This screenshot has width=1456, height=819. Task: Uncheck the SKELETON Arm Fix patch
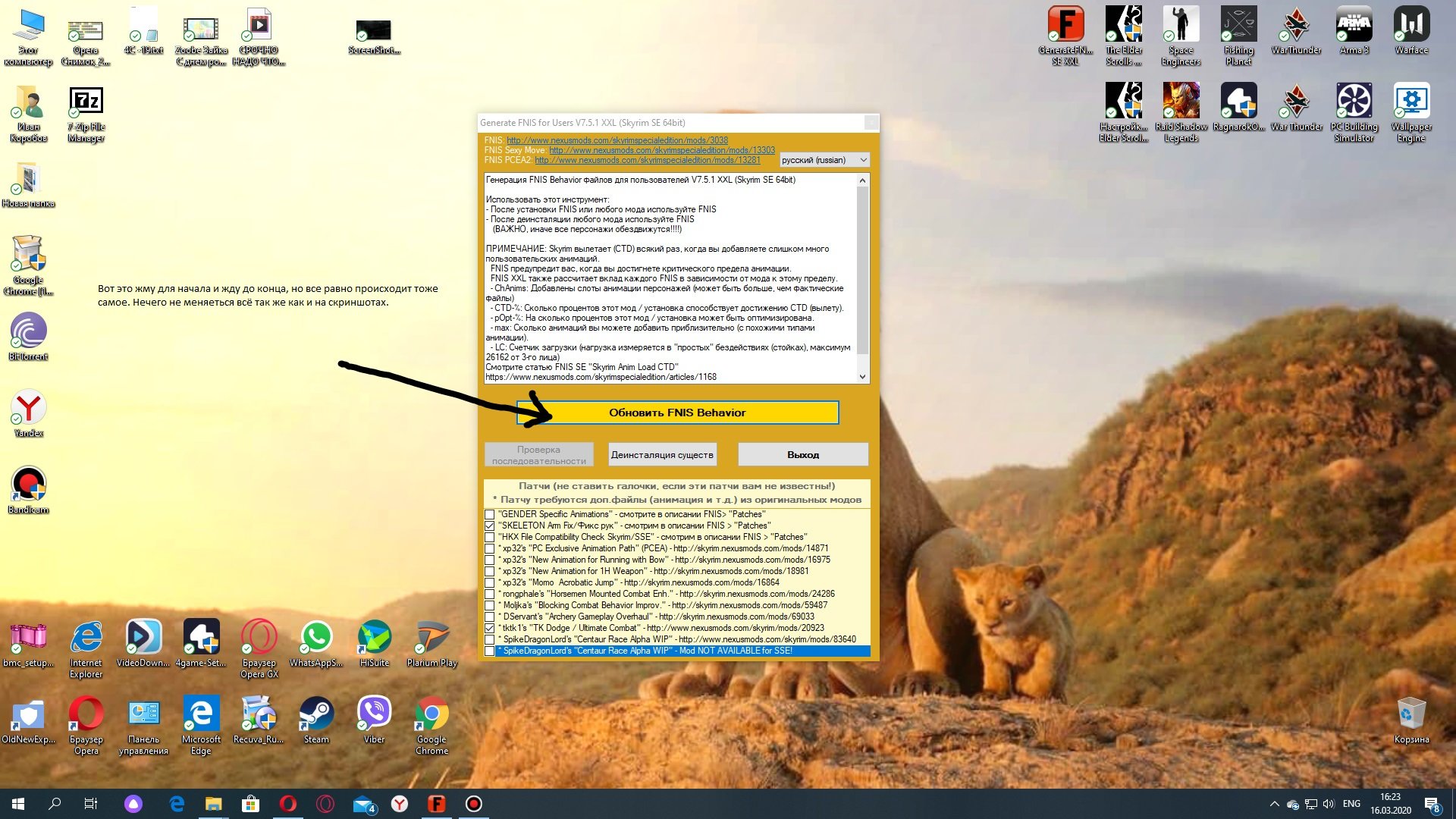490,526
